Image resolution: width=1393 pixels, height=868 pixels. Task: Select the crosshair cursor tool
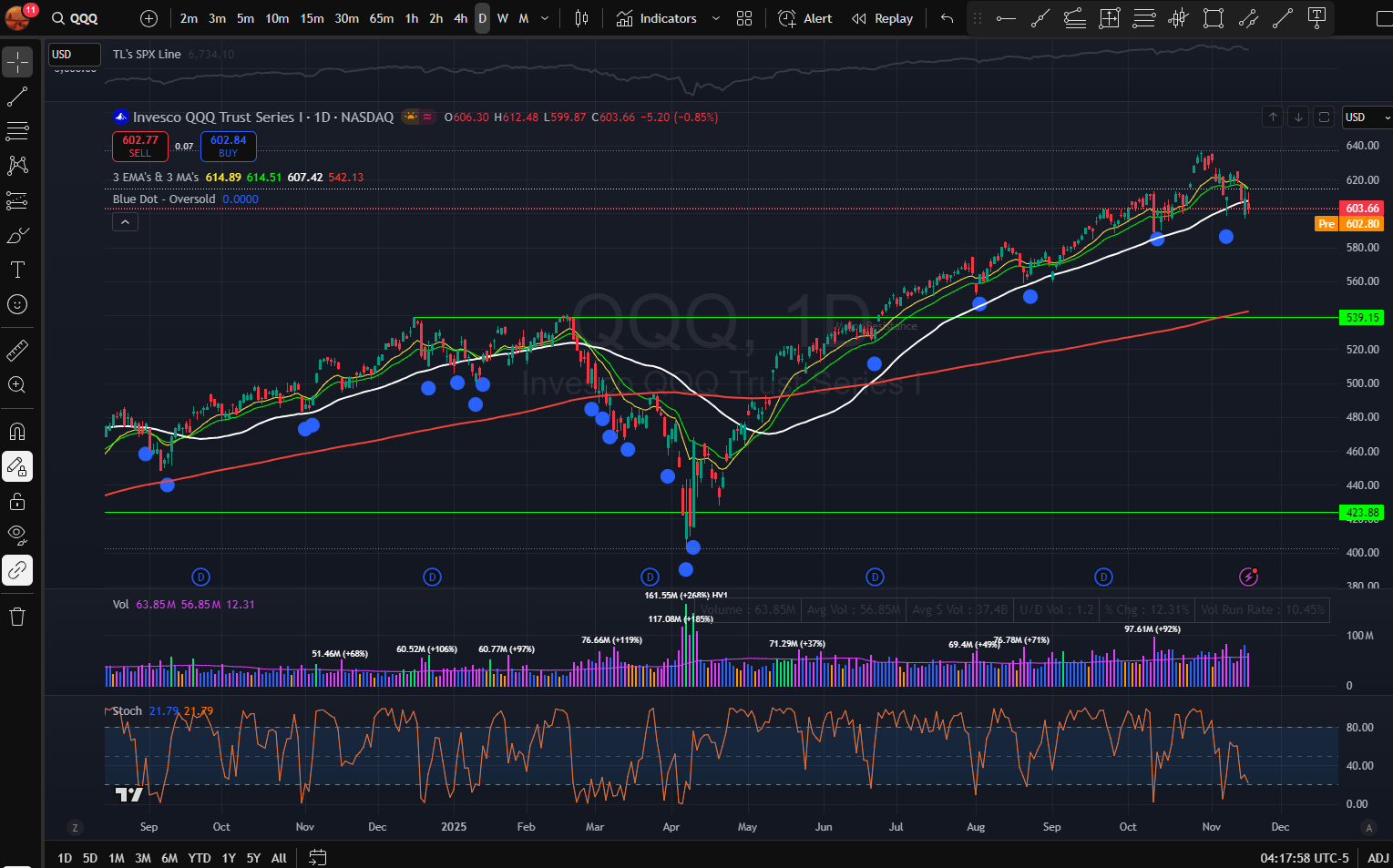click(x=17, y=61)
